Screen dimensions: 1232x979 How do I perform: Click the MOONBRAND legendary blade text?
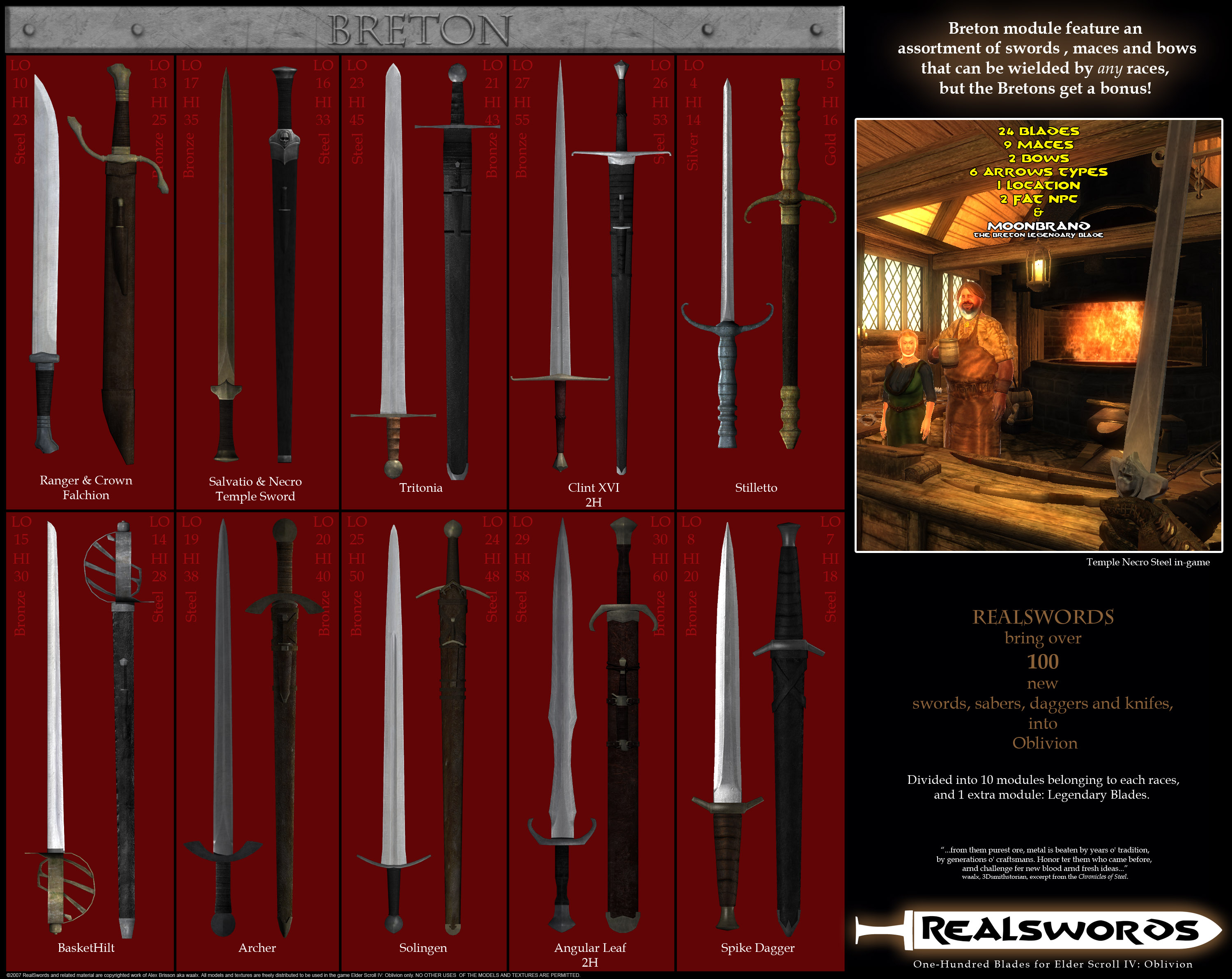pyautogui.click(x=1038, y=226)
